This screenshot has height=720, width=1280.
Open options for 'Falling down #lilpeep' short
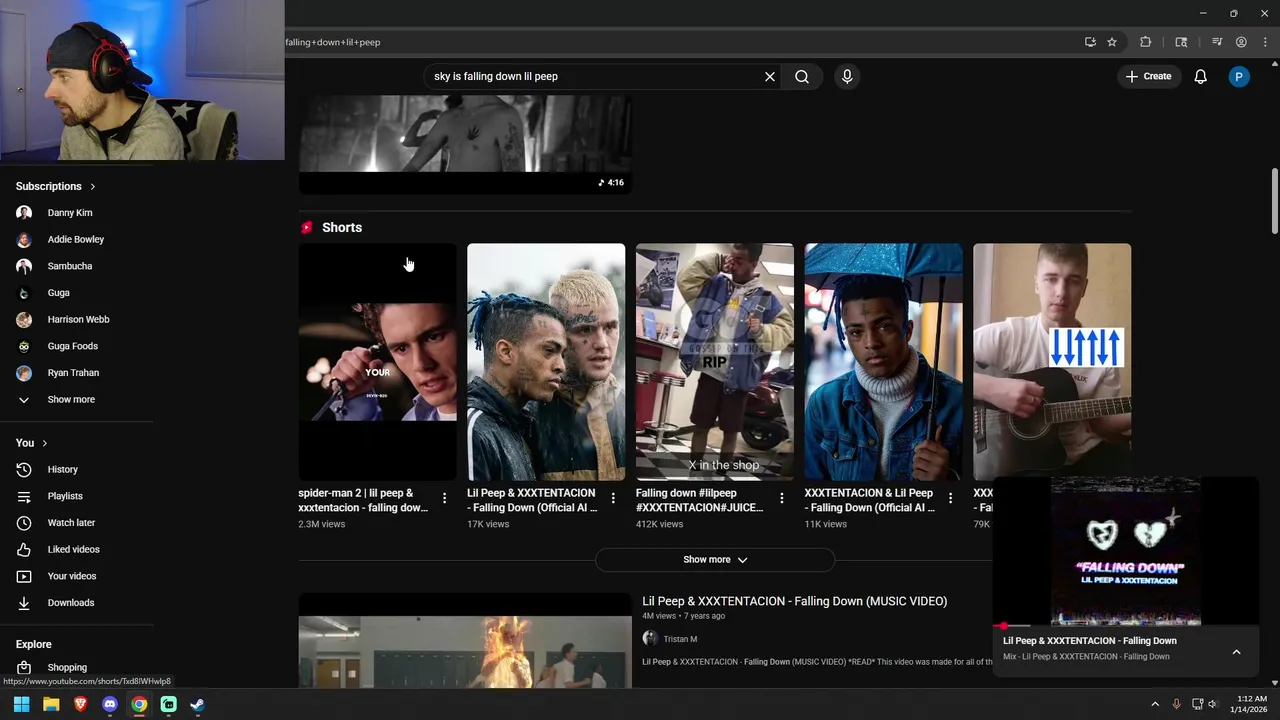point(782,497)
